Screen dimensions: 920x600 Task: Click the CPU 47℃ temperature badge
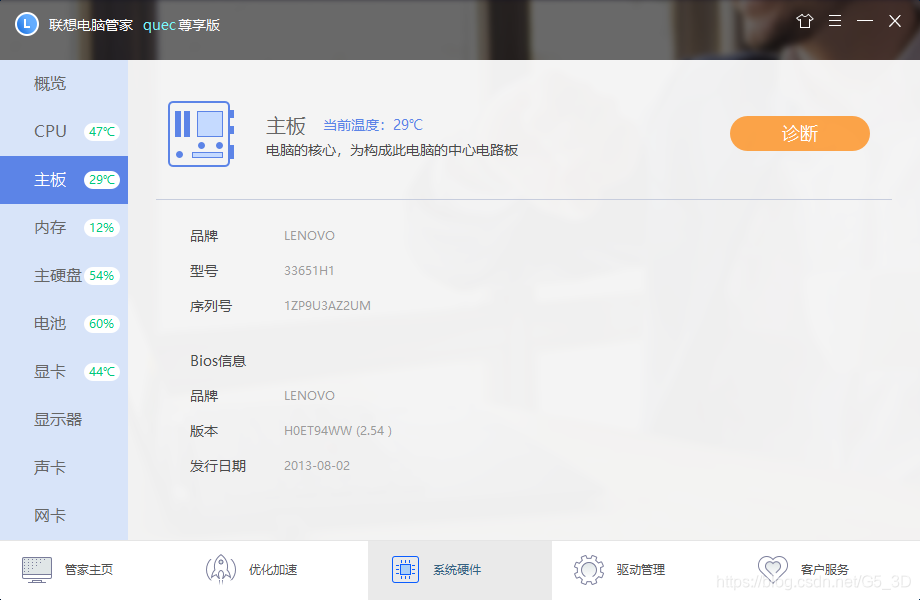(102, 131)
